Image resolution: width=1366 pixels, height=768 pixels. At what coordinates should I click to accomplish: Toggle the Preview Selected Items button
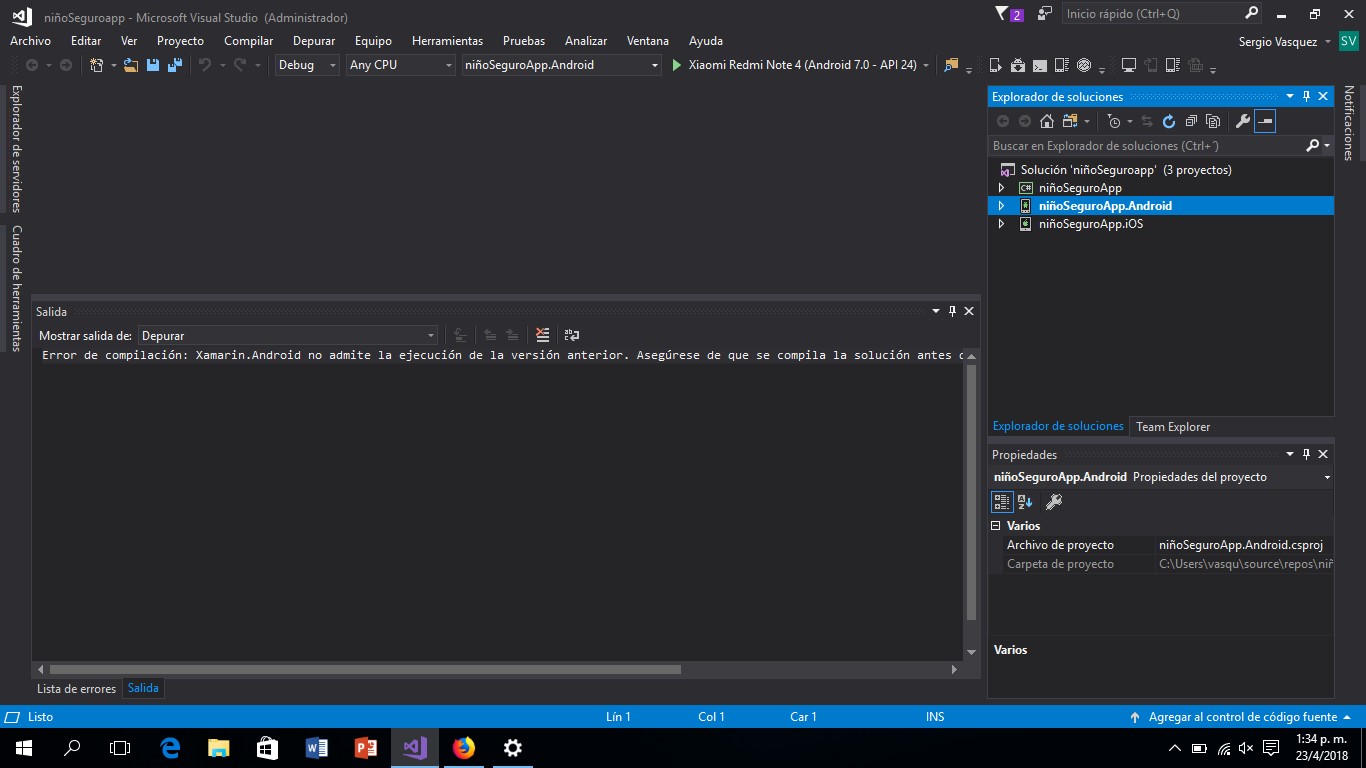pos(1265,121)
